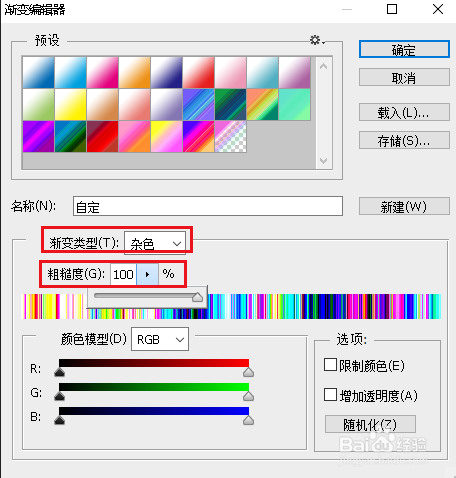Select the lavender-gray preset gradient in second row
This screenshot has width=456, height=478.
pyautogui.click(x=166, y=104)
